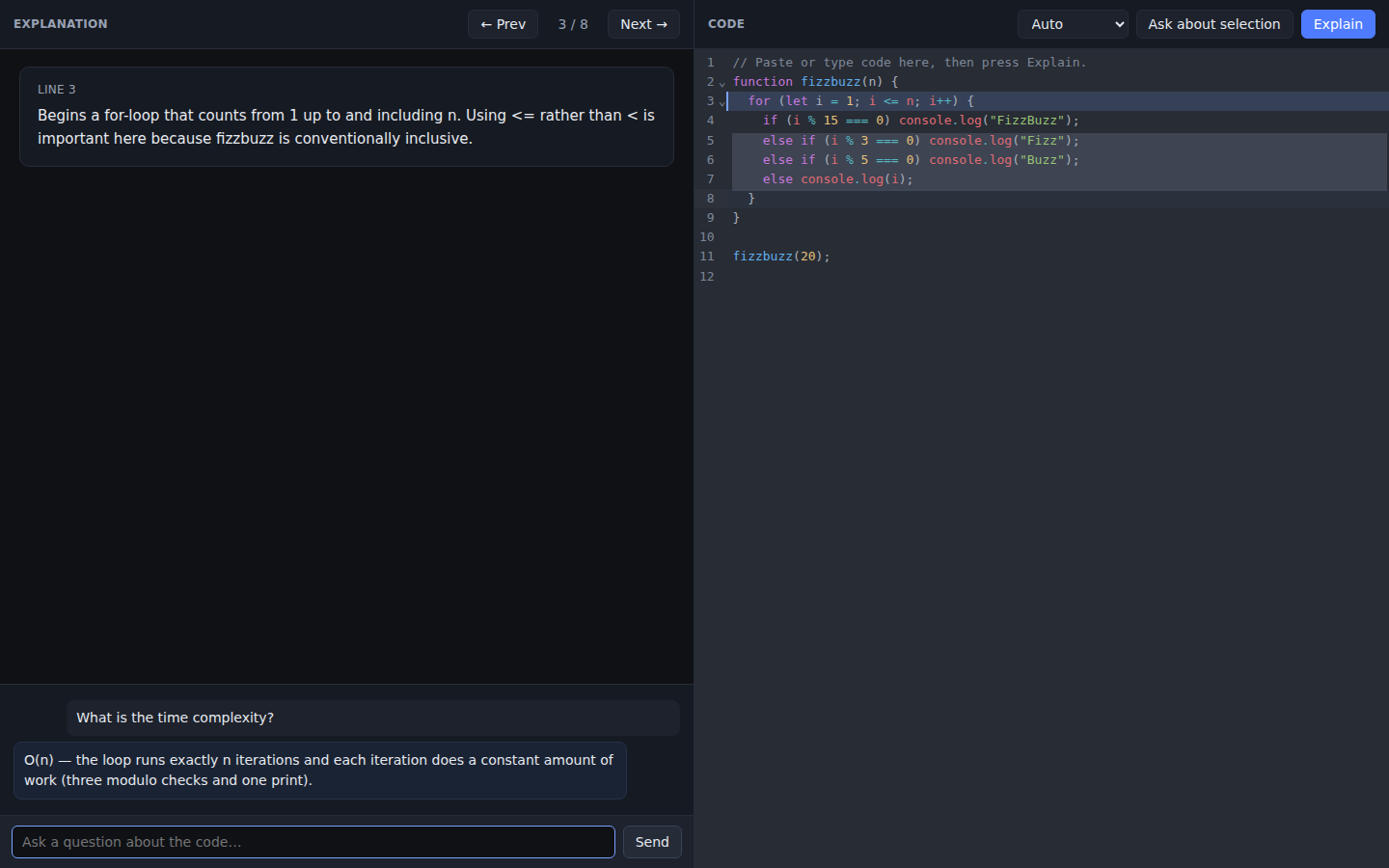Open the Auto language dropdown
This screenshot has height=868, width=1389.
coord(1073,24)
